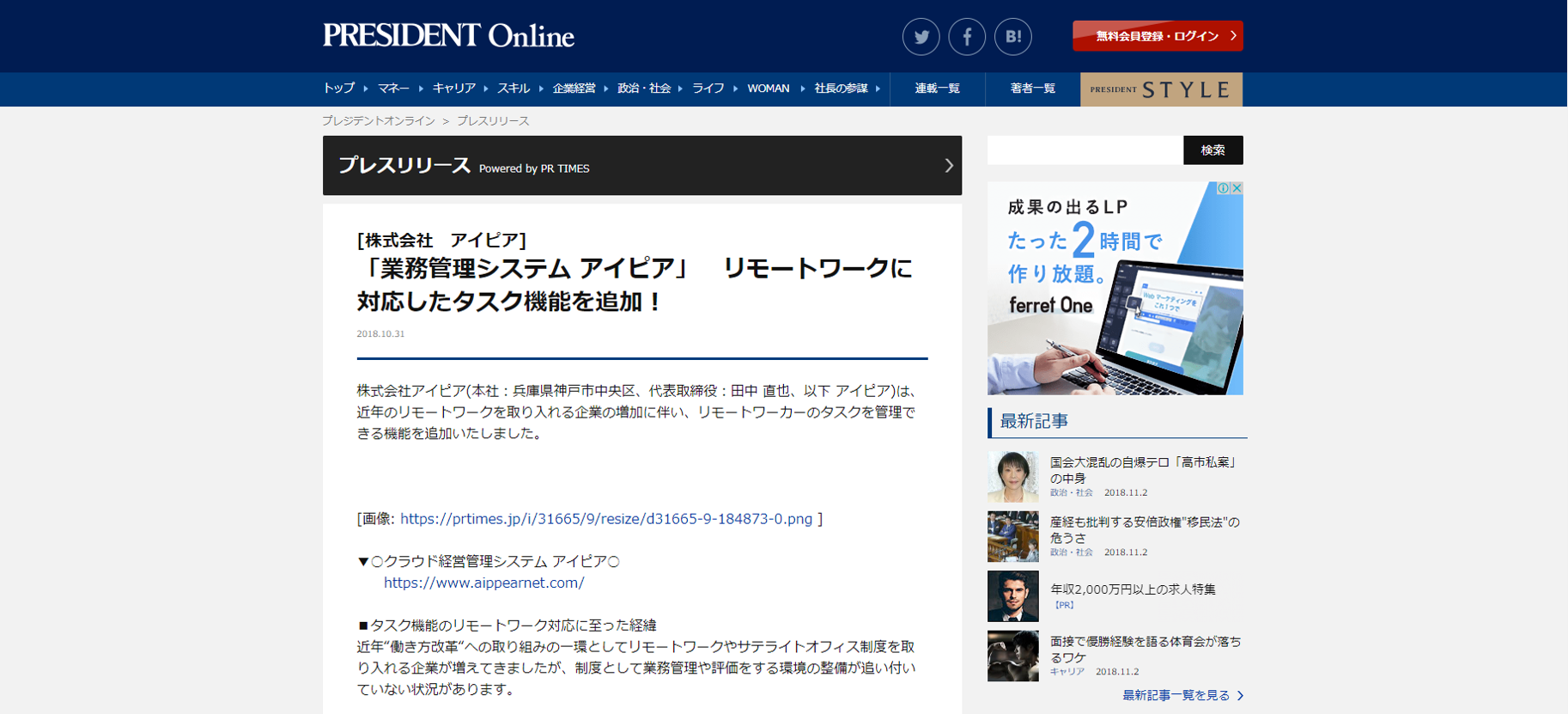Open the 無料会員登録・ログイン button
Screen dimensions: 1568x714
(1158, 36)
